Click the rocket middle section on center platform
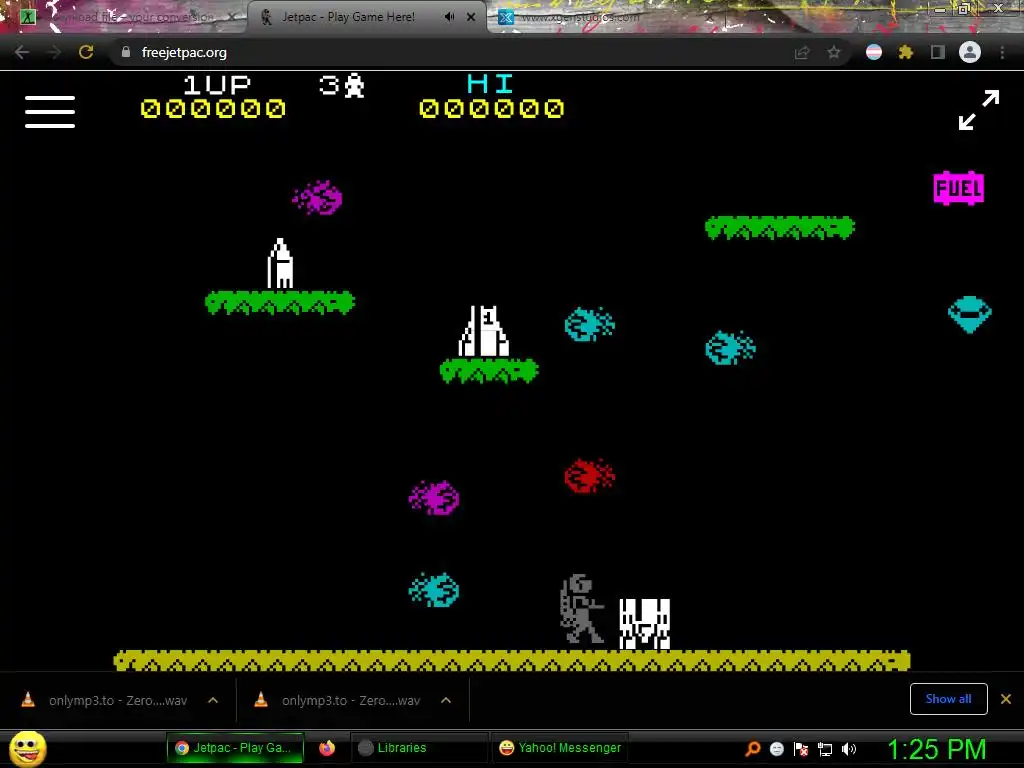 [x=484, y=331]
